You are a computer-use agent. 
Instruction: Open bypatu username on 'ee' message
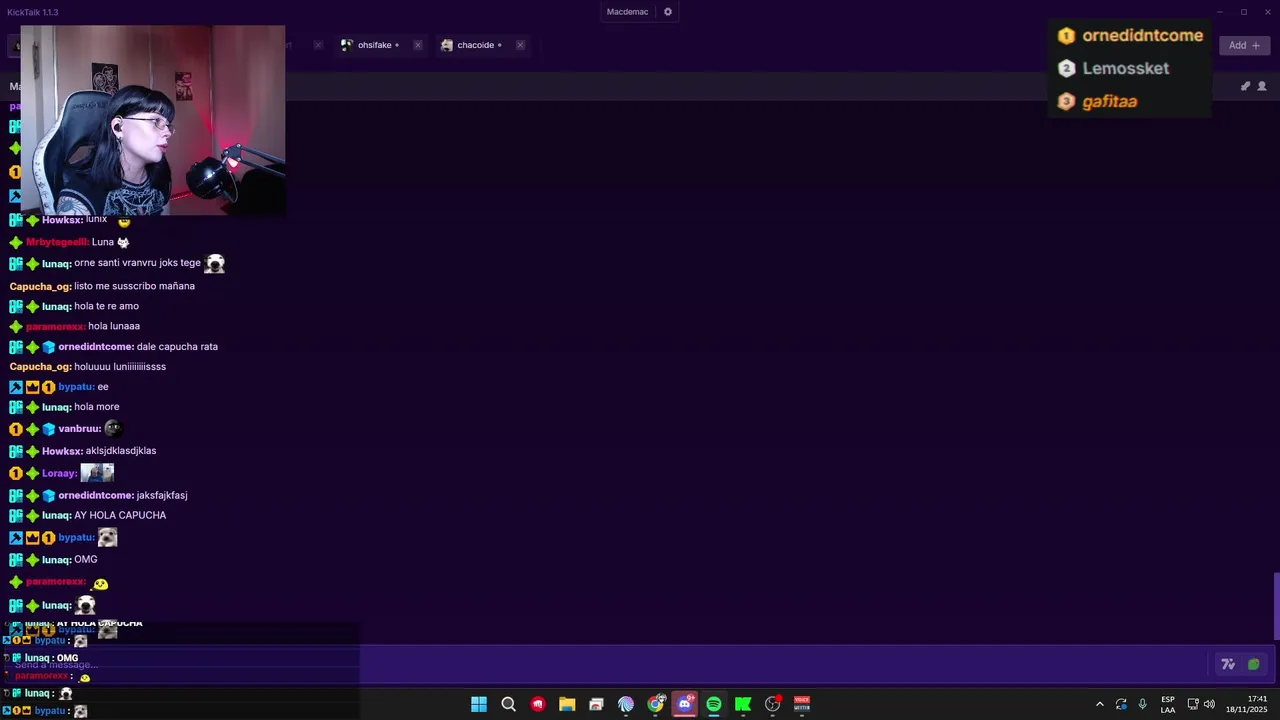point(76,387)
